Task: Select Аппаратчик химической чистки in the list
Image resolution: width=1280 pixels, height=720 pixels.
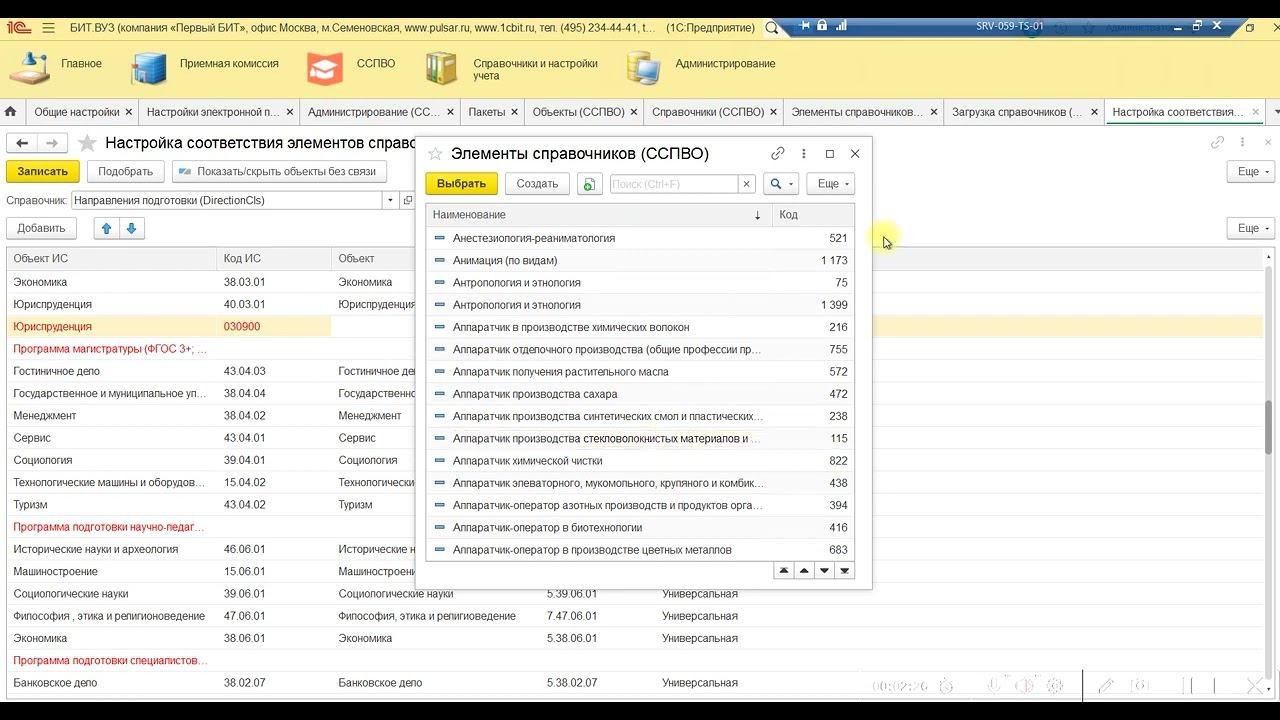Action: click(640, 461)
